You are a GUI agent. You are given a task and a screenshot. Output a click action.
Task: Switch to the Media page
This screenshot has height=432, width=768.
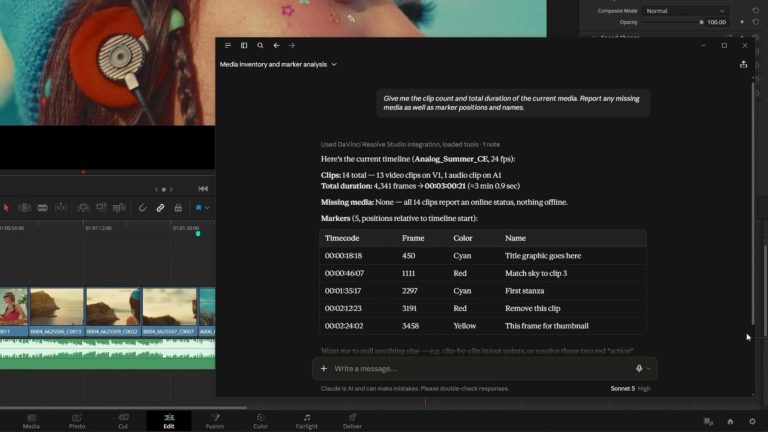click(x=31, y=421)
